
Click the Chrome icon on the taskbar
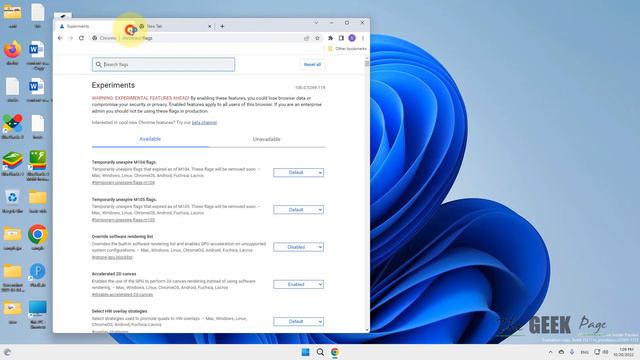[x=335, y=352]
